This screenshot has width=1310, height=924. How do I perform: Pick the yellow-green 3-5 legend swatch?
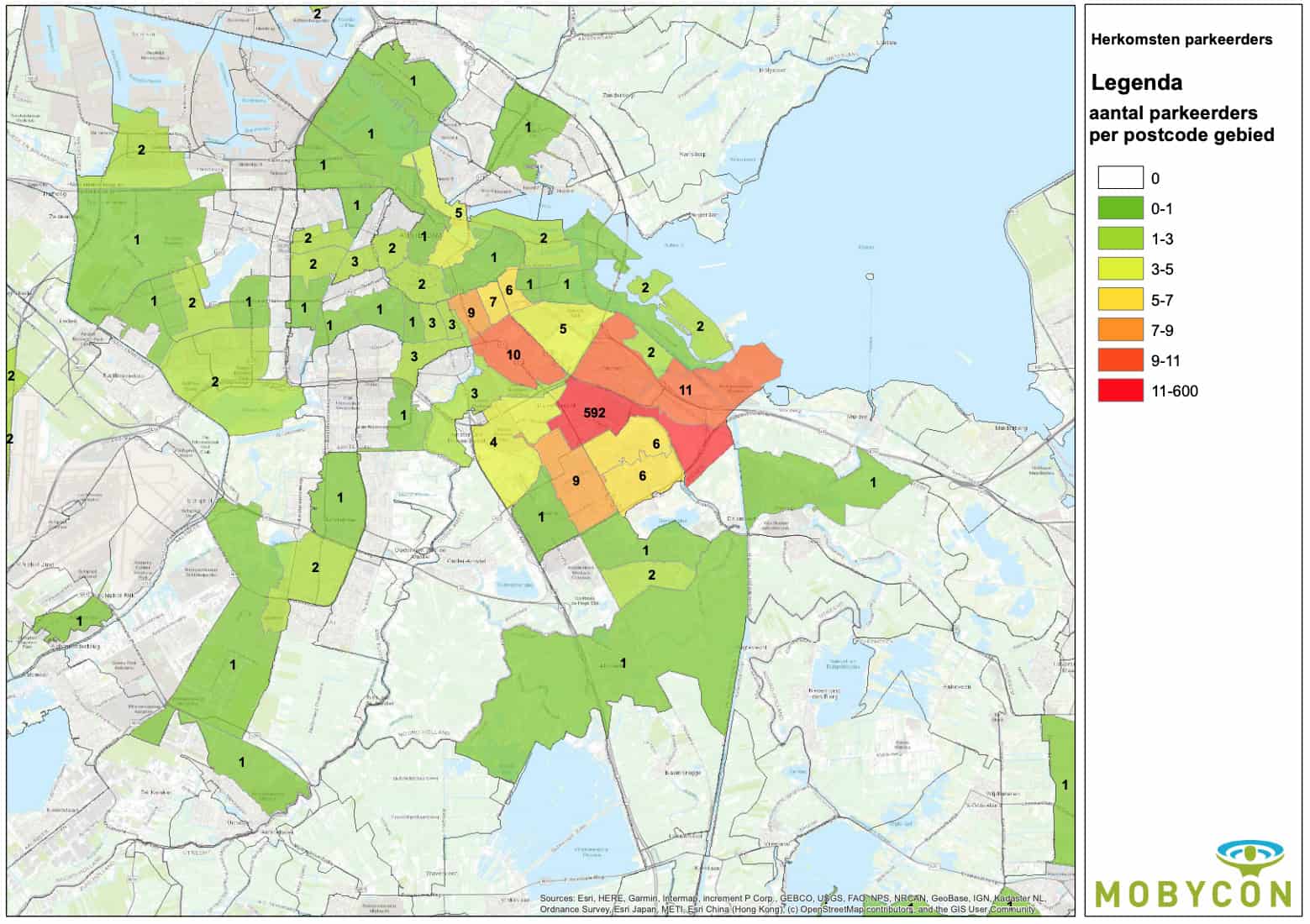(x=1120, y=270)
